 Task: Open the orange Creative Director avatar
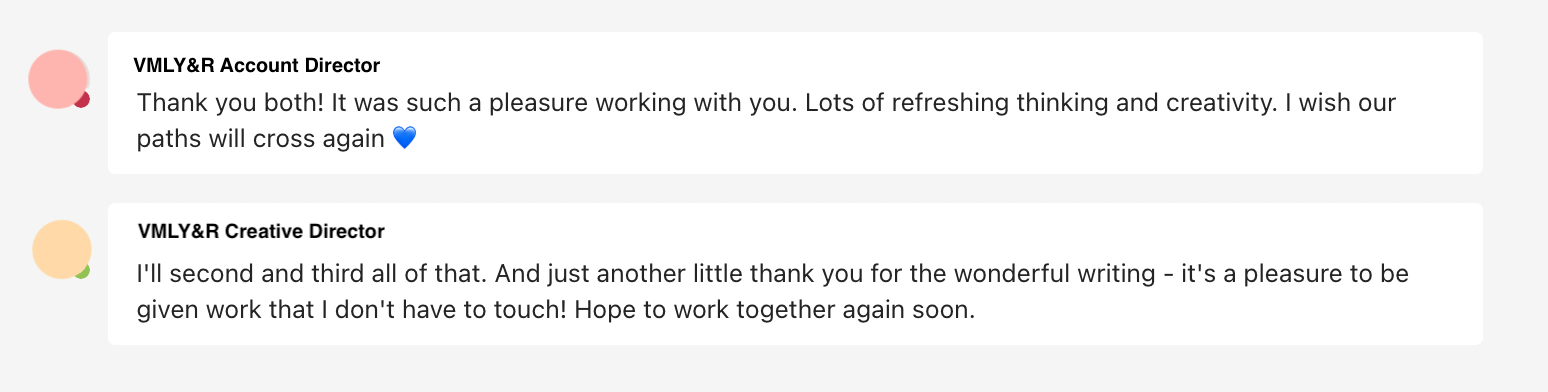coord(62,249)
